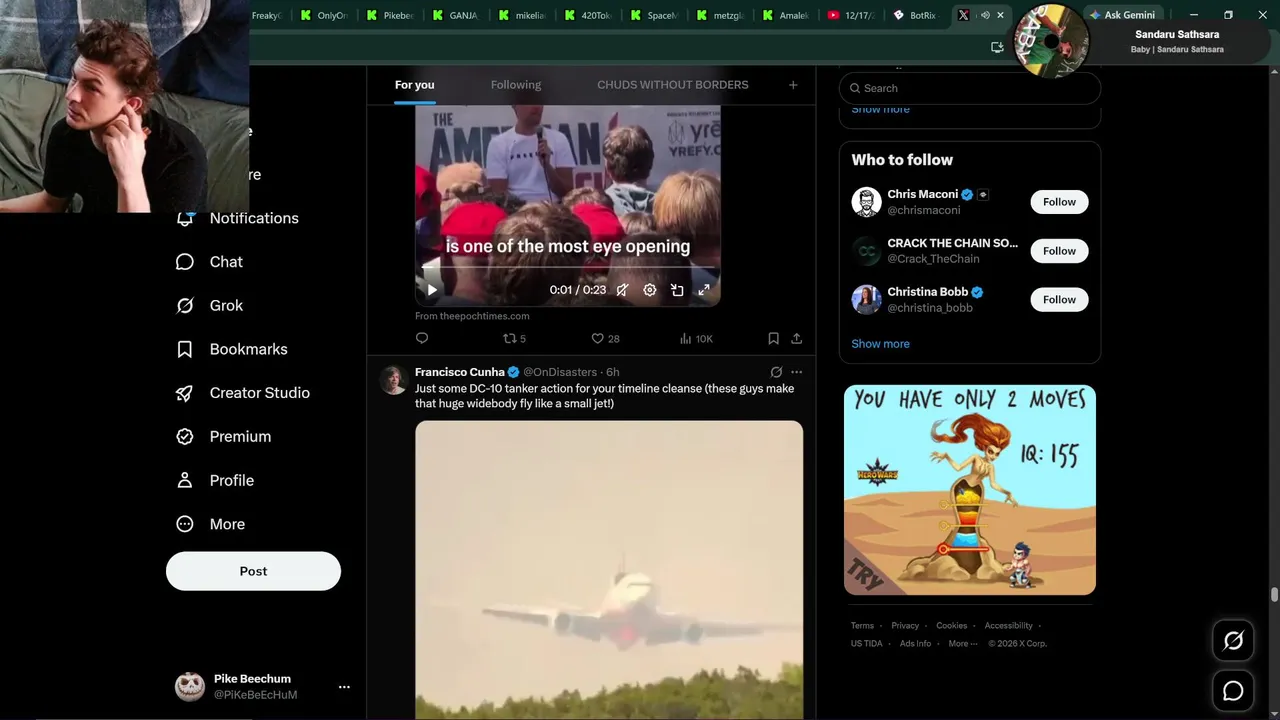Expand the video to fullscreen
This screenshot has width=1280, height=720.
pyautogui.click(x=704, y=290)
